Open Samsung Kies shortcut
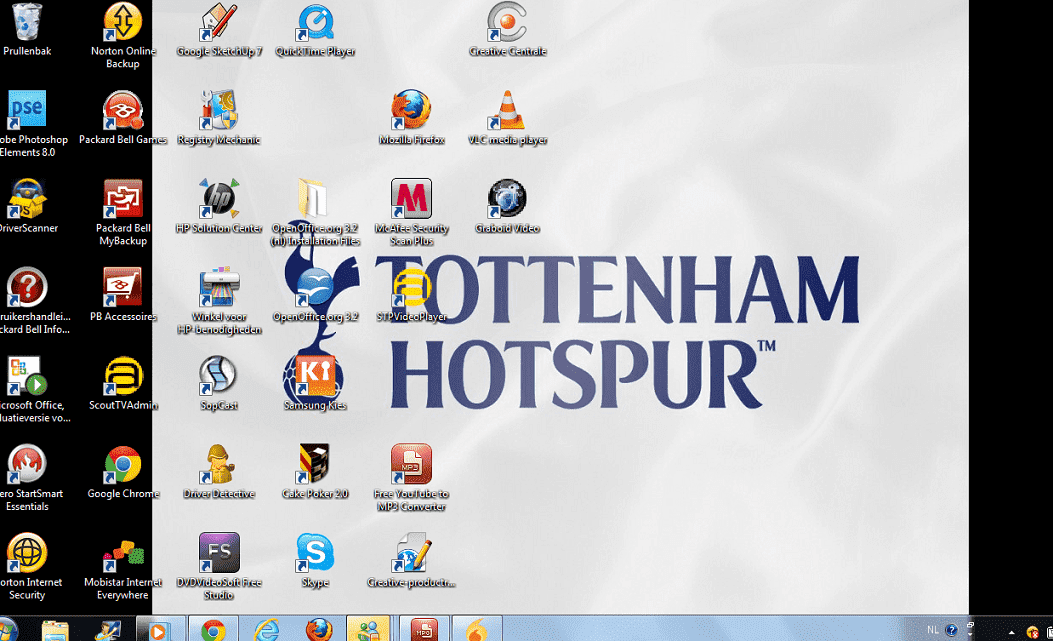The height and width of the screenshot is (641, 1053). pos(315,377)
